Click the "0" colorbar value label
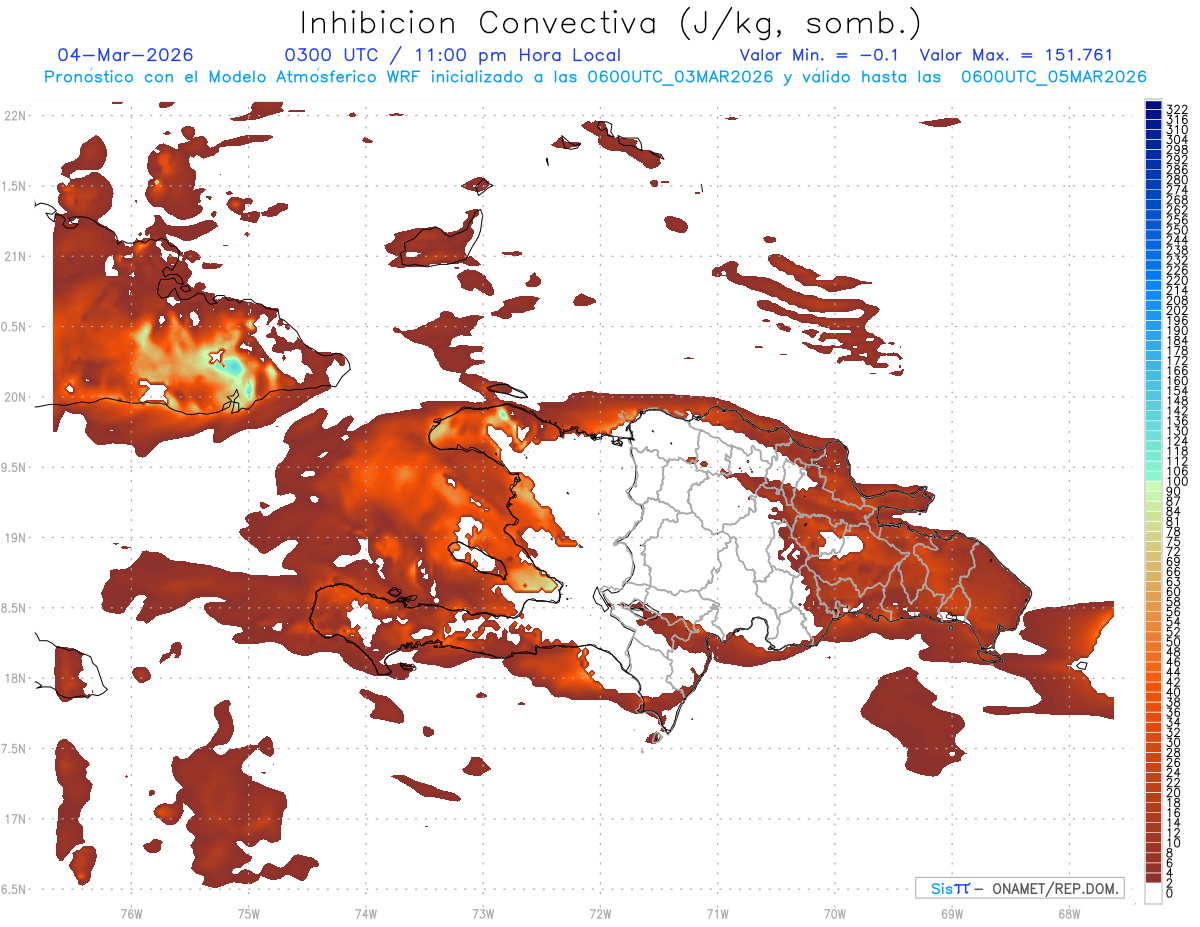The height and width of the screenshot is (927, 1200). (x=1169, y=893)
